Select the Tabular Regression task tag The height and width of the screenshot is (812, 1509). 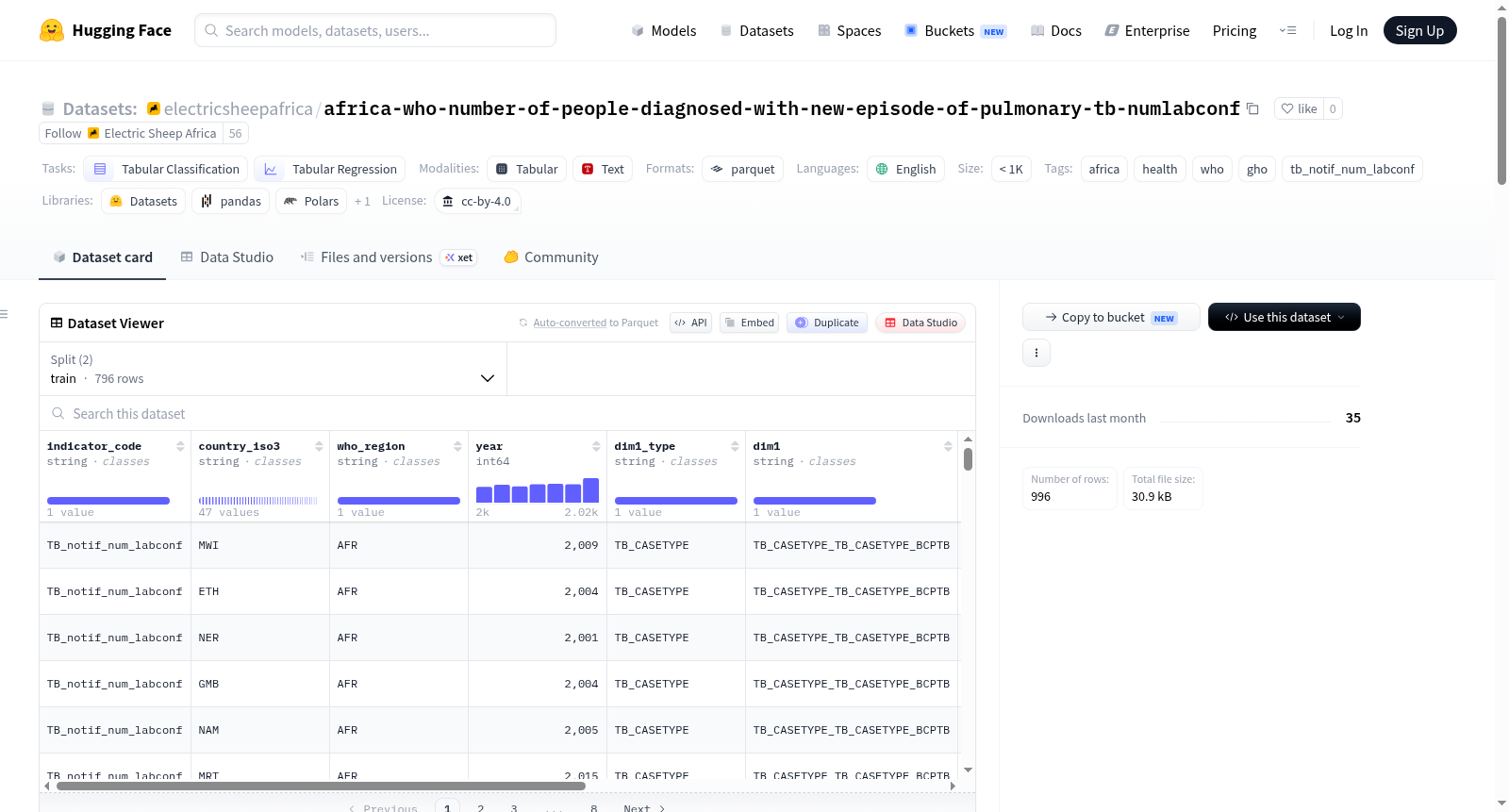coord(330,169)
